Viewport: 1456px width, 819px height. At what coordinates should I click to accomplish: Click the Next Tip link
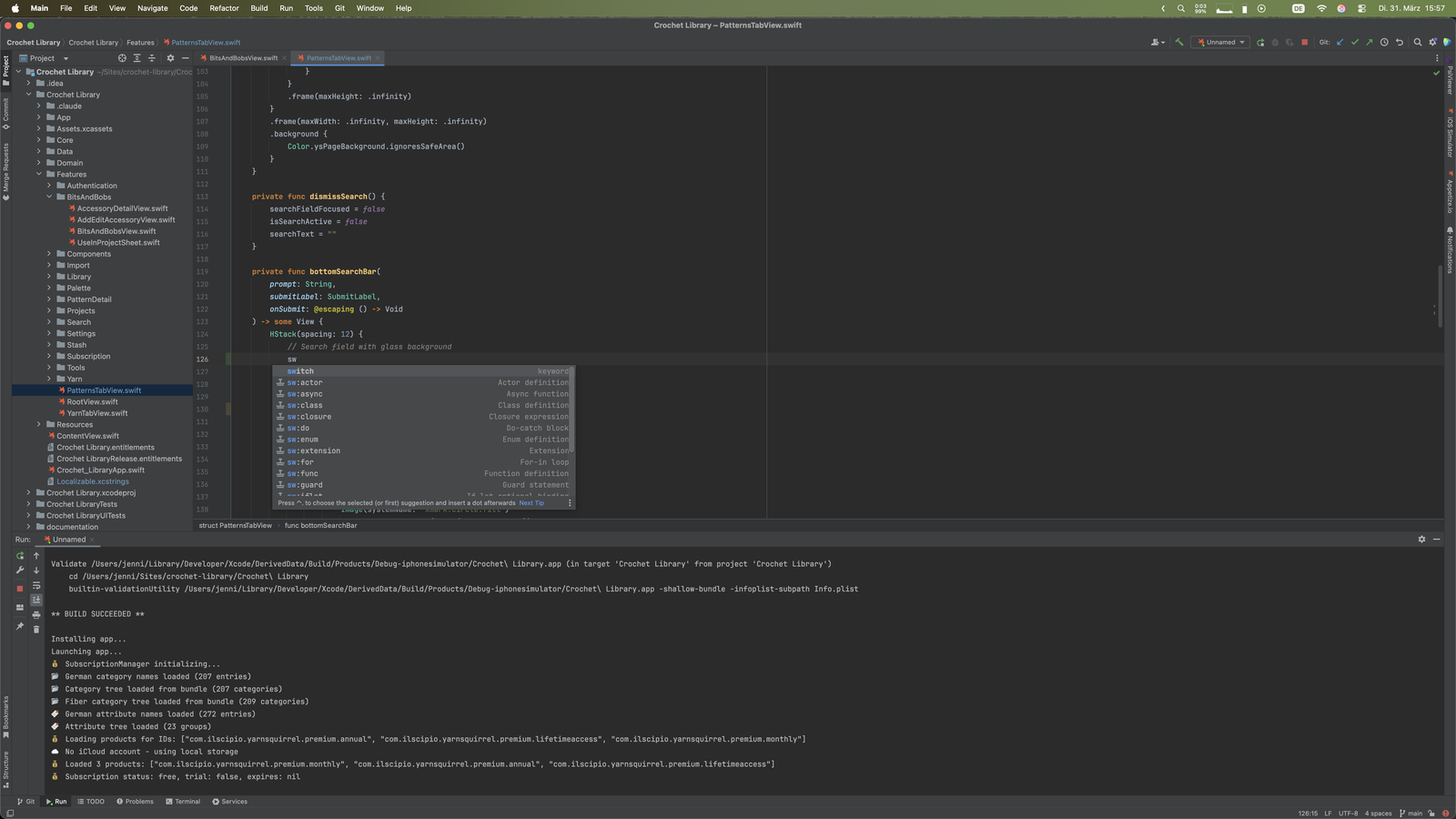point(531,503)
